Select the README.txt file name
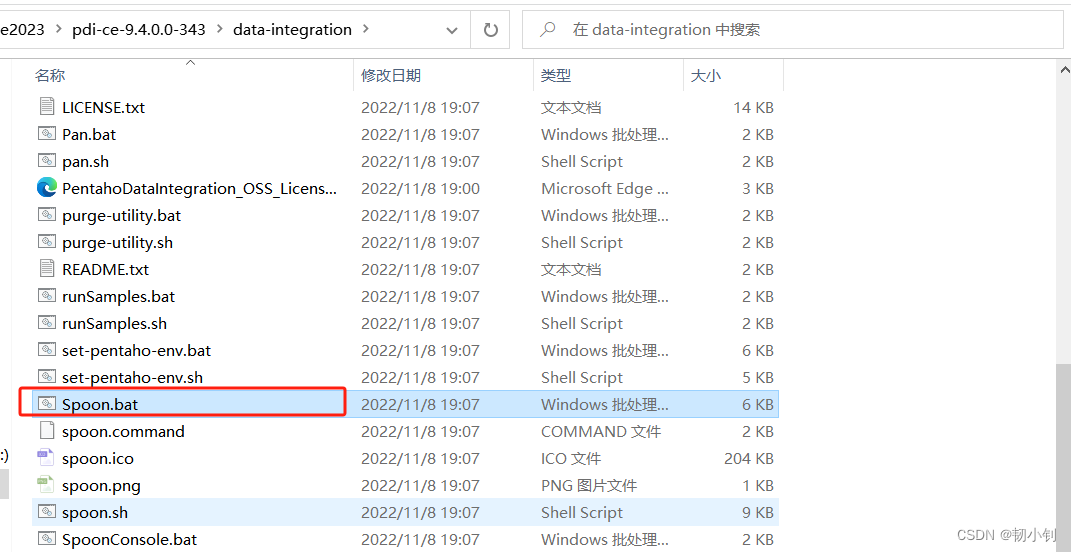 (105, 269)
